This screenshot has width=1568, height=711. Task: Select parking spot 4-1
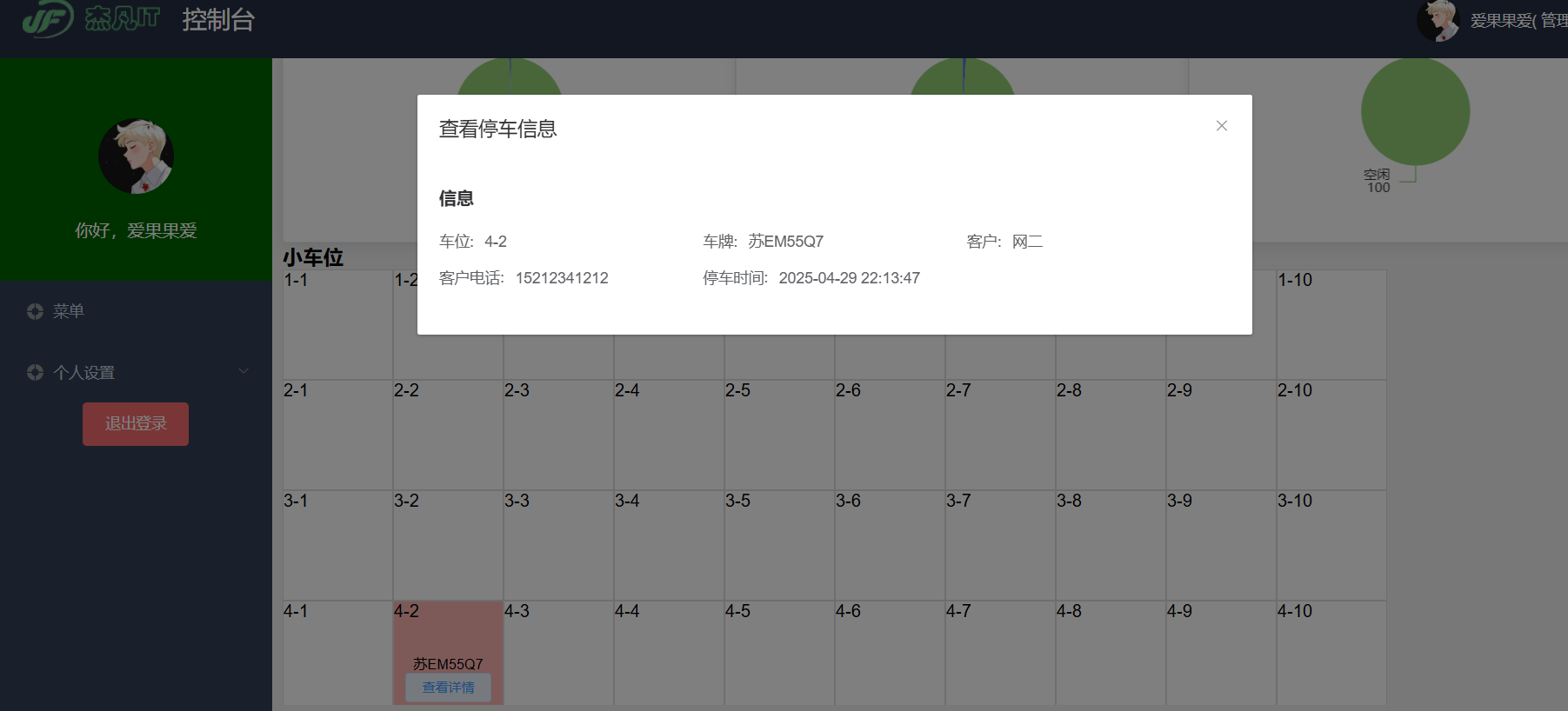click(337, 653)
